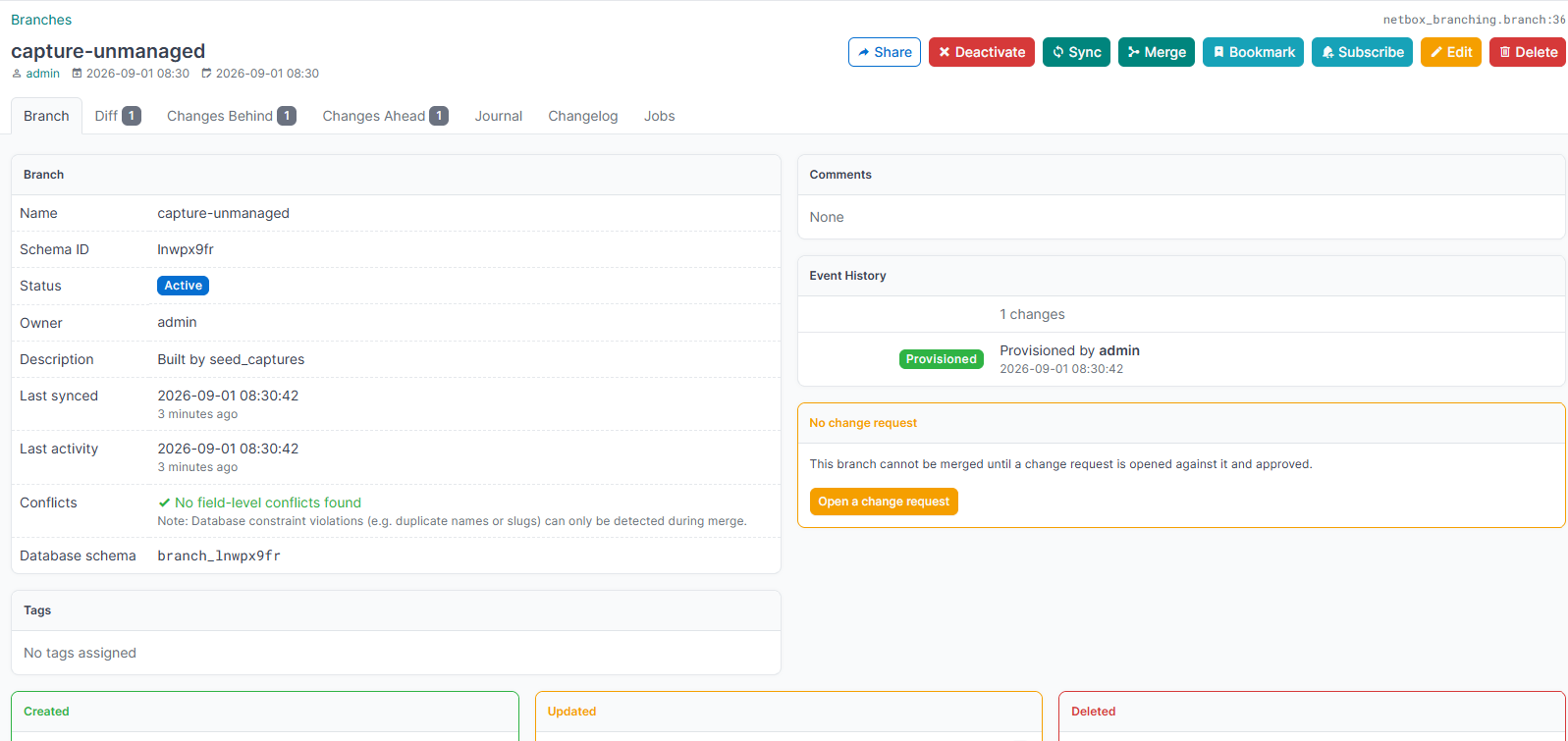Click the Merge branch icon
This screenshot has width=1568, height=741.
tap(1134, 52)
